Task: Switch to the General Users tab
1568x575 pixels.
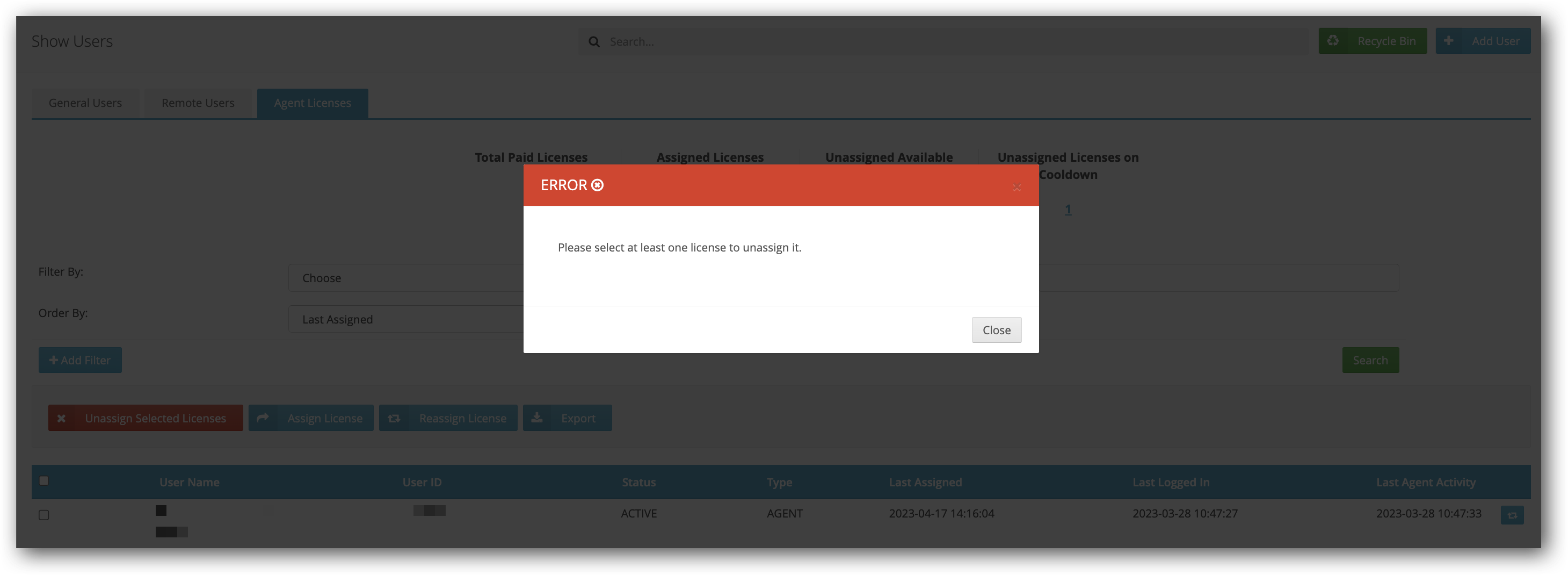Action: pyautogui.click(x=85, y=103)
